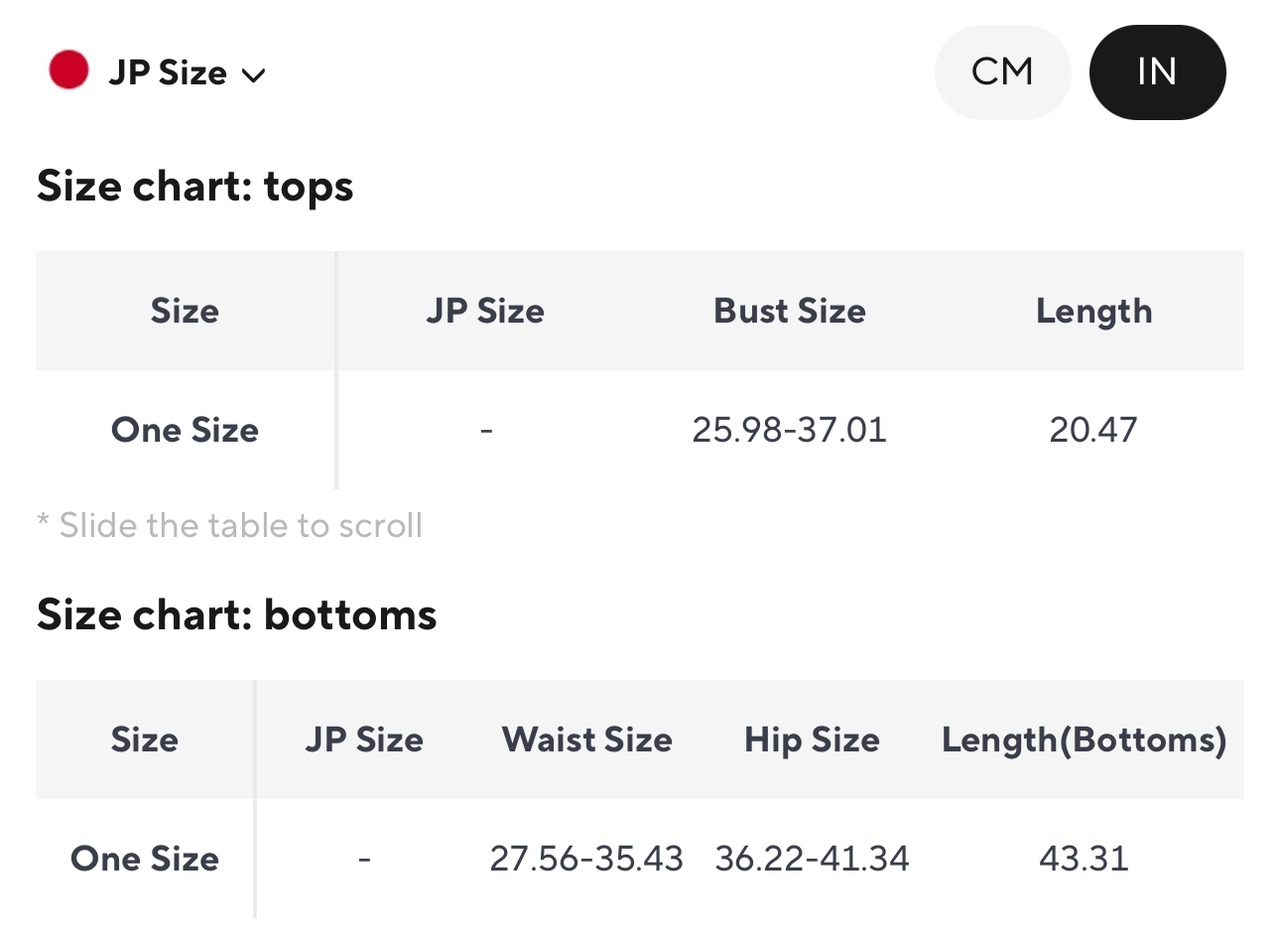This screenshot has height=940, width=1280.
Task: Click the 20.47 length value
Action: tap(1094, 430)
